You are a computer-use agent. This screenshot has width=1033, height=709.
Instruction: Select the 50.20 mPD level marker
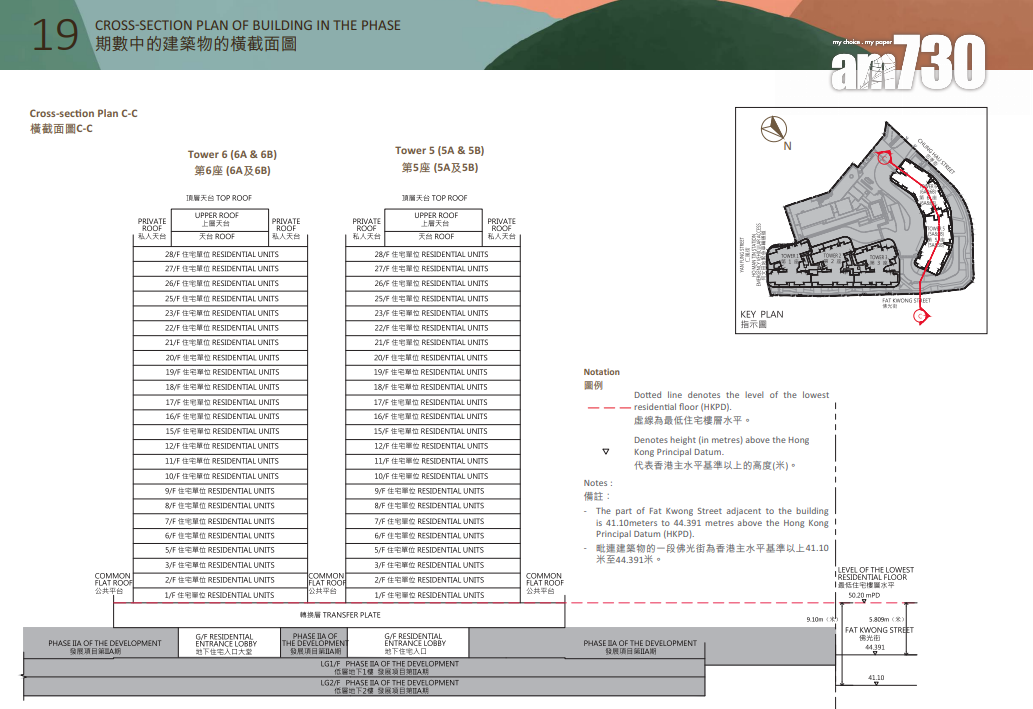(x=864, y=595)
